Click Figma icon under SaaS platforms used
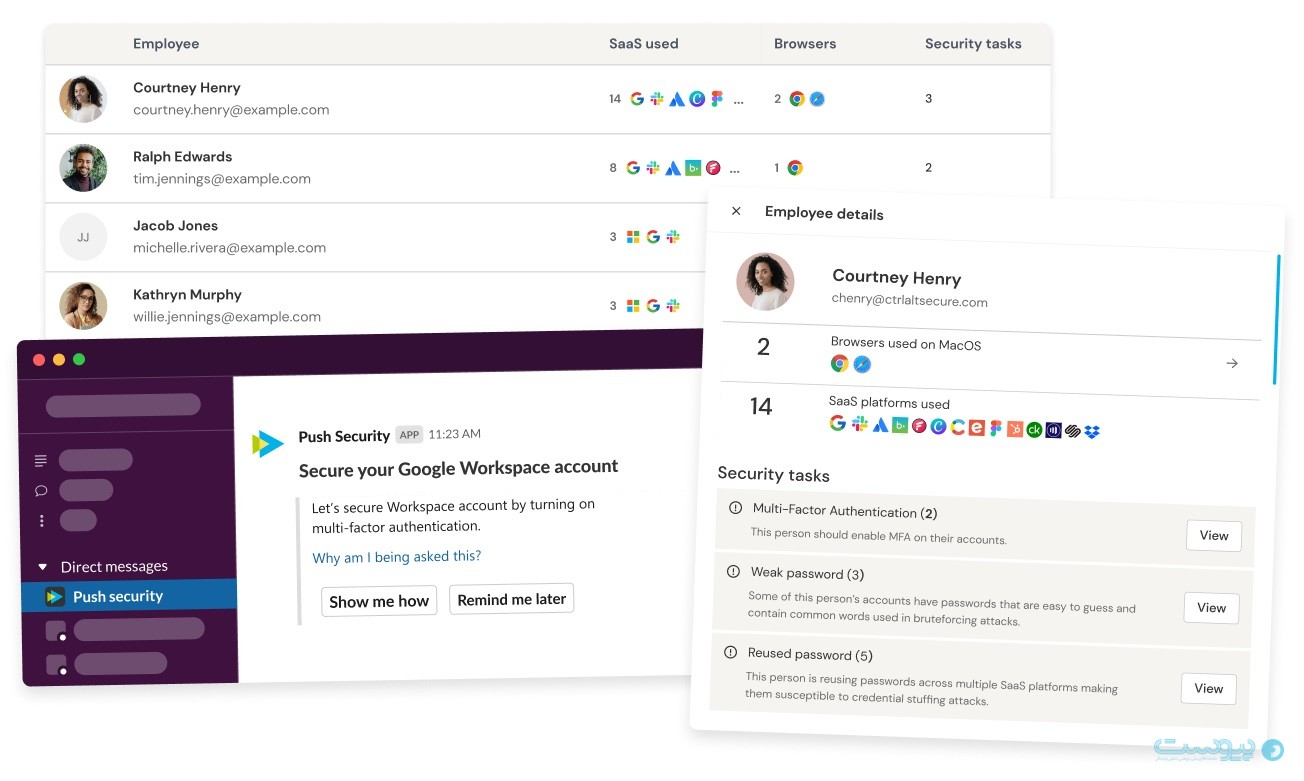The image size is (1304, 781). point(996,428)
